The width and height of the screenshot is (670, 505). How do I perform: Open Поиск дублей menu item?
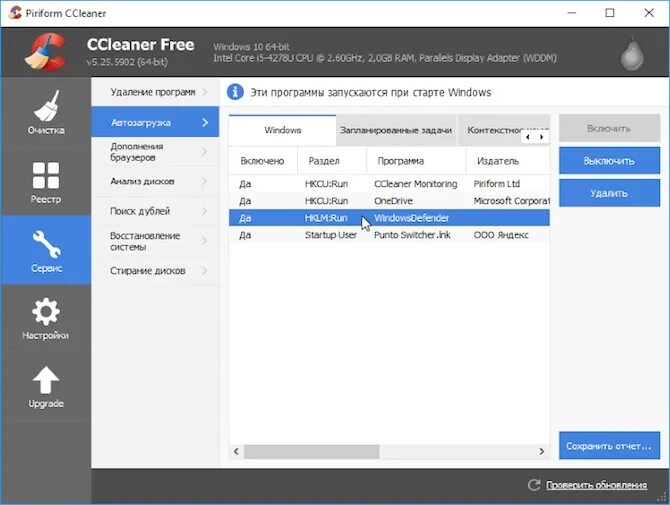pyautogui.click(x=156, y=211)
